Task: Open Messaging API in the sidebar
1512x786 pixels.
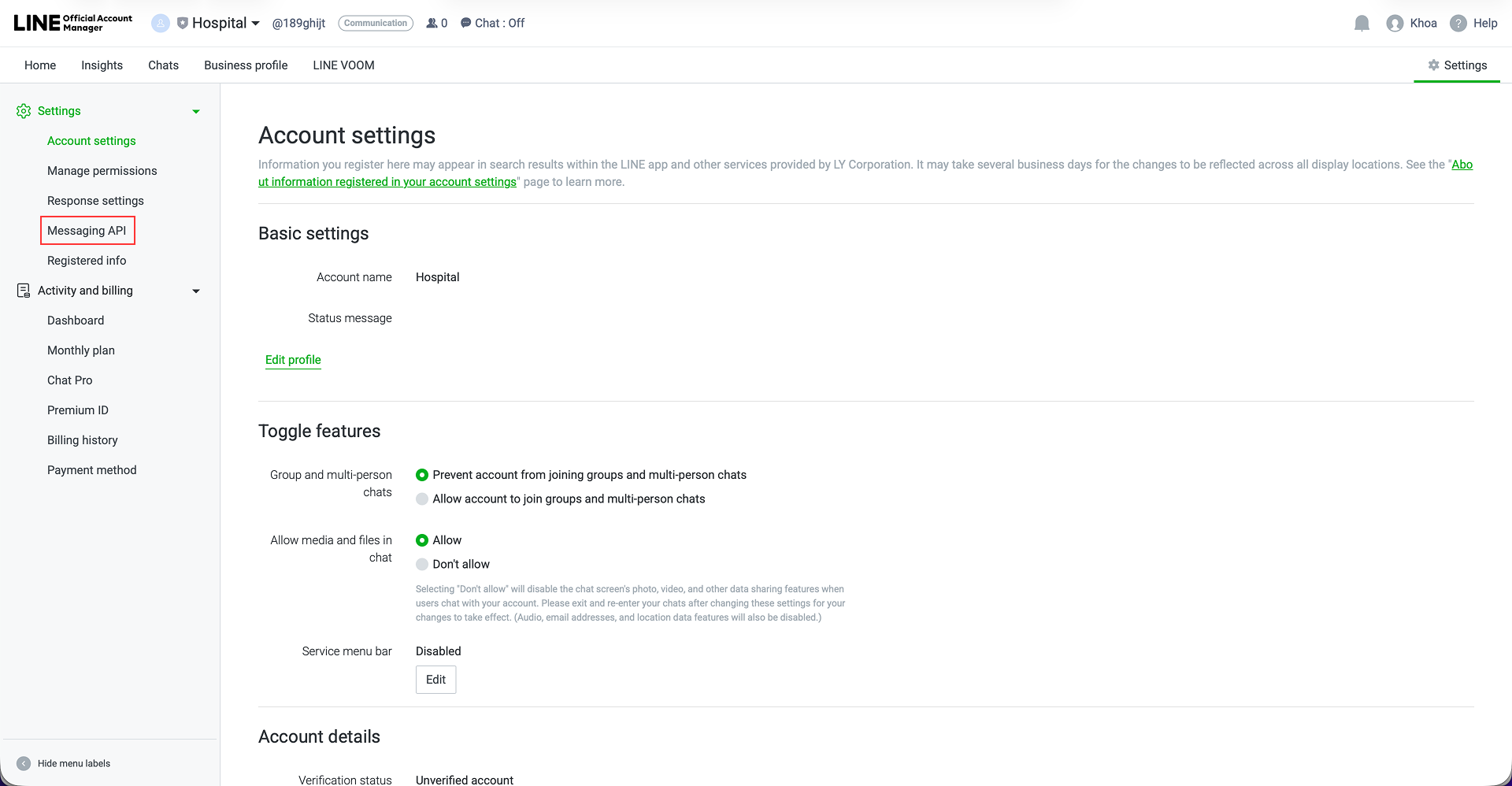Action: click(x=87, y=230)
